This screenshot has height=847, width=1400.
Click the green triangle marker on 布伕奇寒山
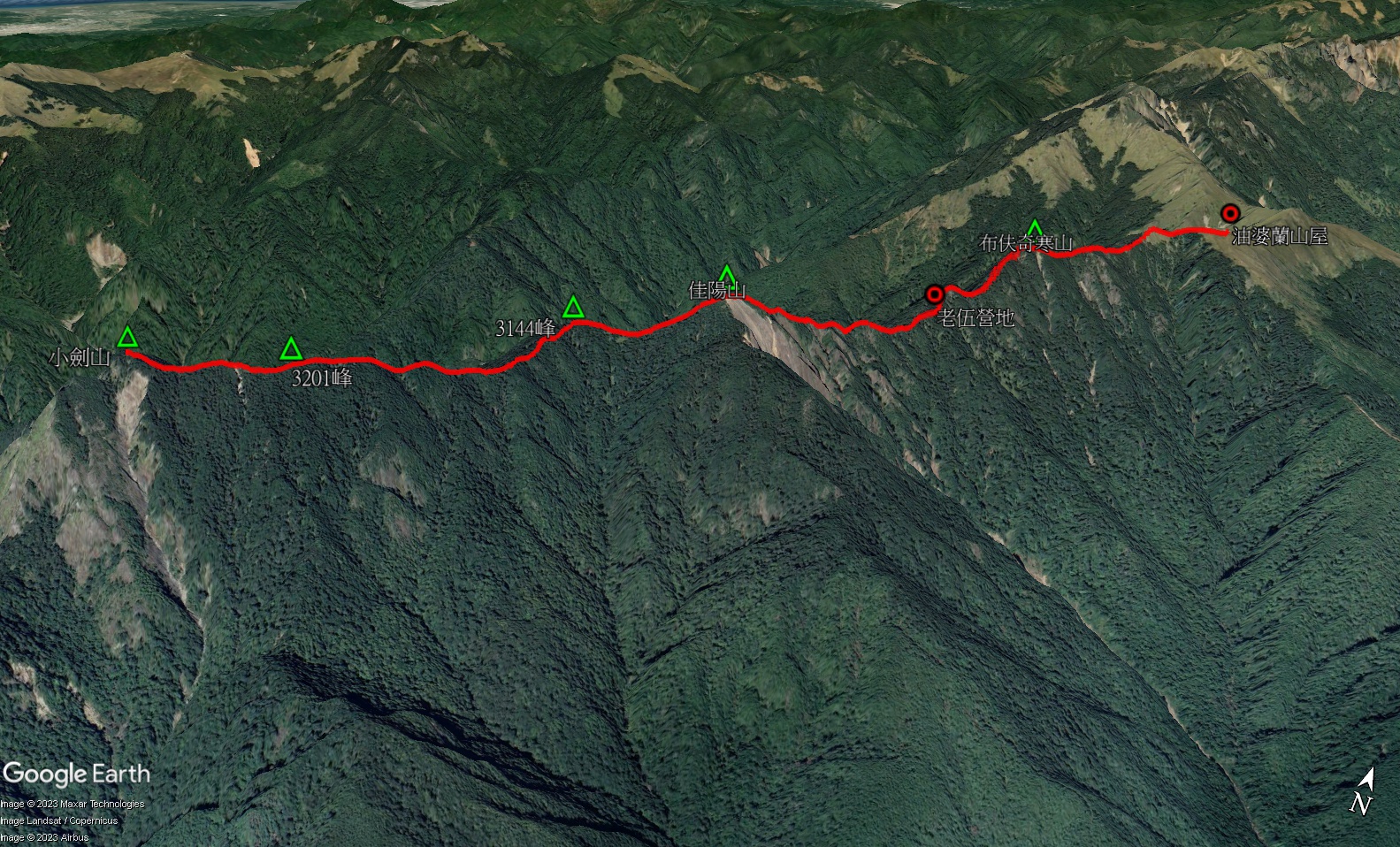point(1034,228)
